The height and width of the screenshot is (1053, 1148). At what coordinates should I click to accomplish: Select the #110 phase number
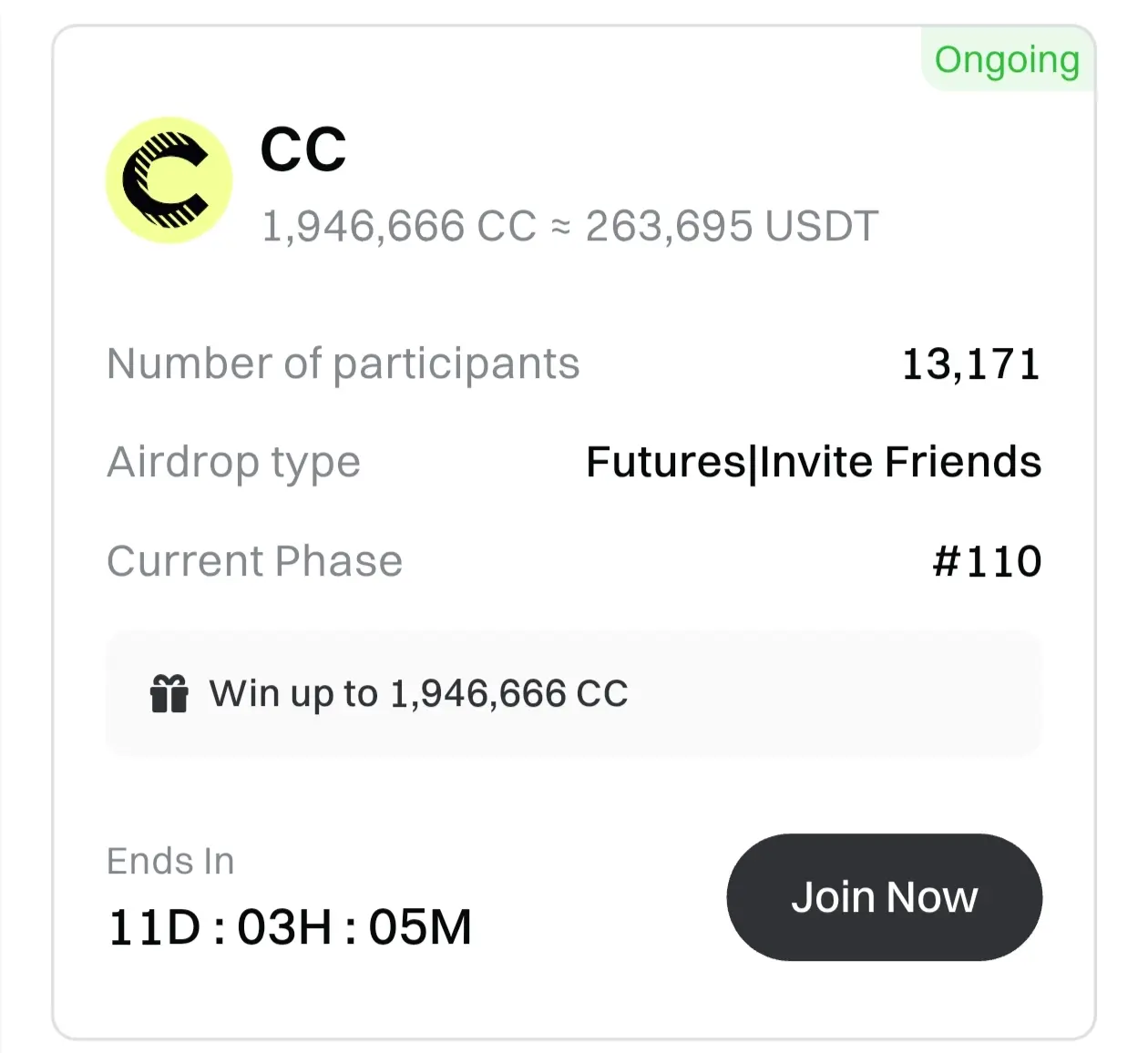click(x=987, y=561)
